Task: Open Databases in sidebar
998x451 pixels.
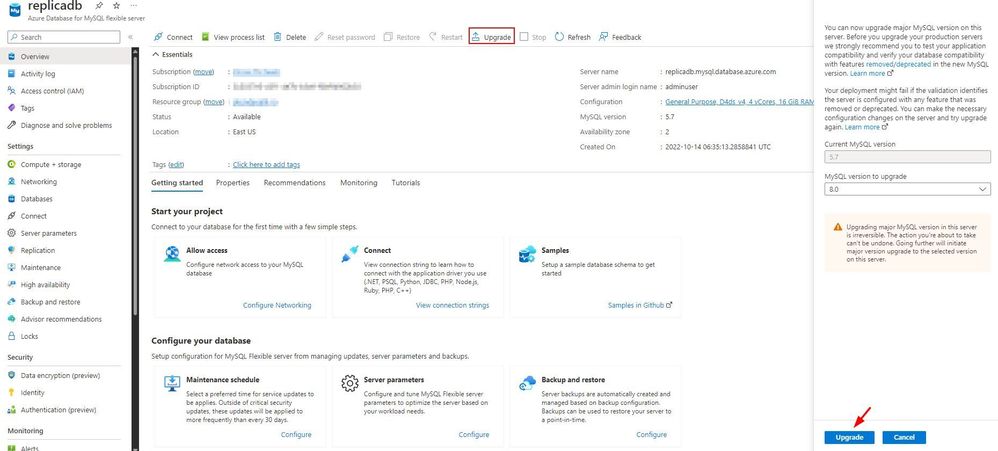Action: pos(36,199)
